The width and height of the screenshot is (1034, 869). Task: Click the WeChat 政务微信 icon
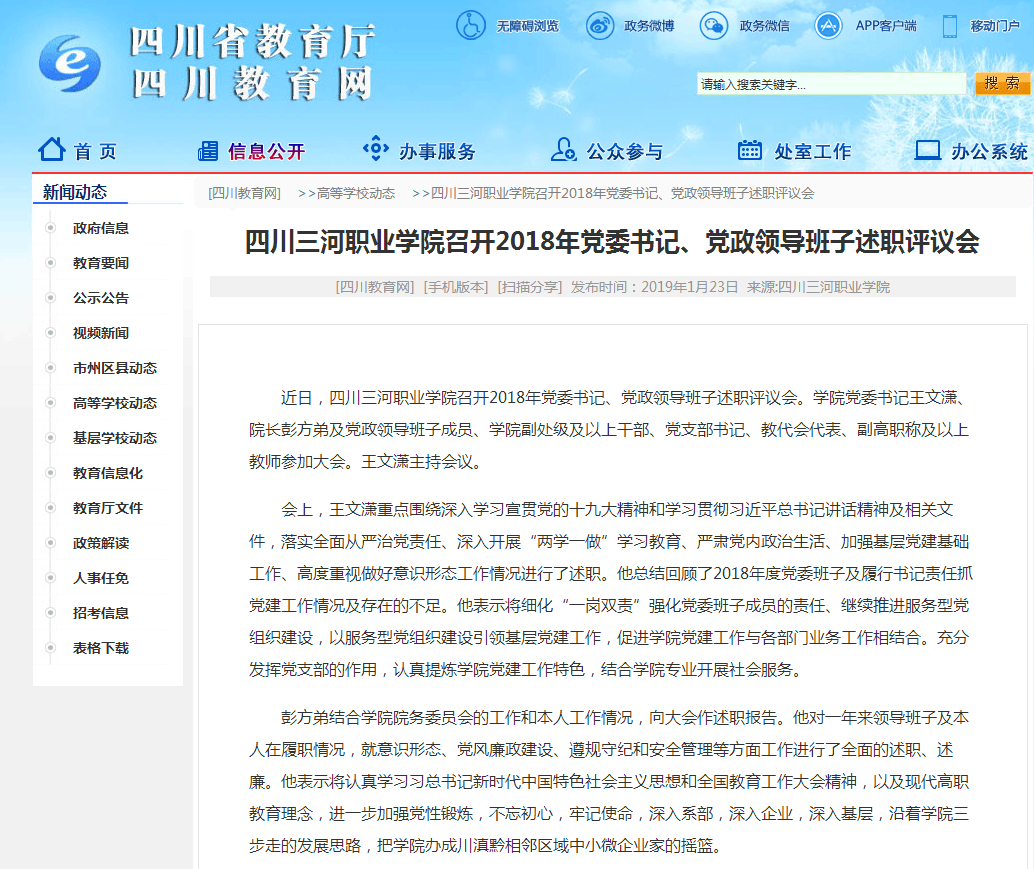click(x=714, y=26)
